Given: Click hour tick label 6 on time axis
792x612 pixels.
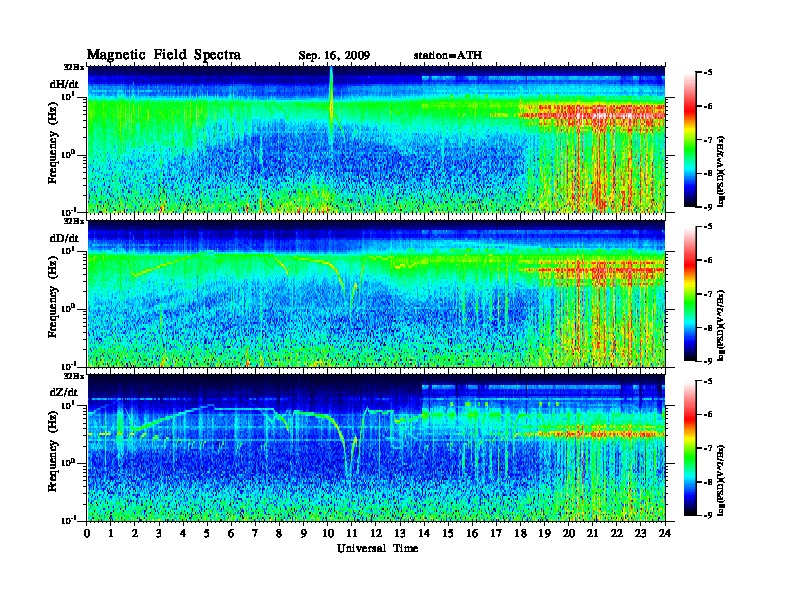Looking at the screenshot, I should (x=231, y=534).
